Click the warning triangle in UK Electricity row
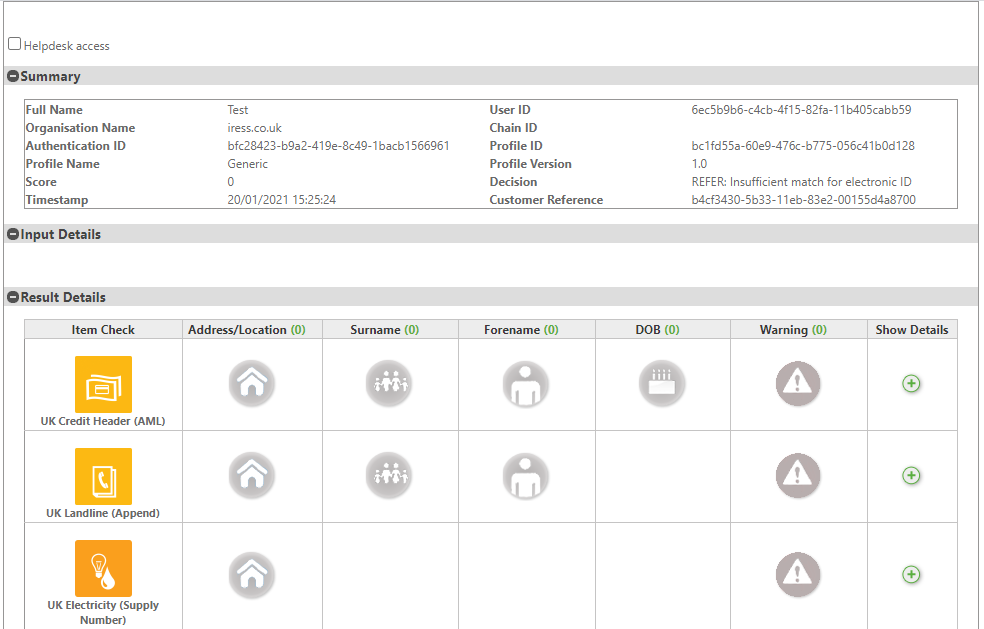 tap(798, 575)
